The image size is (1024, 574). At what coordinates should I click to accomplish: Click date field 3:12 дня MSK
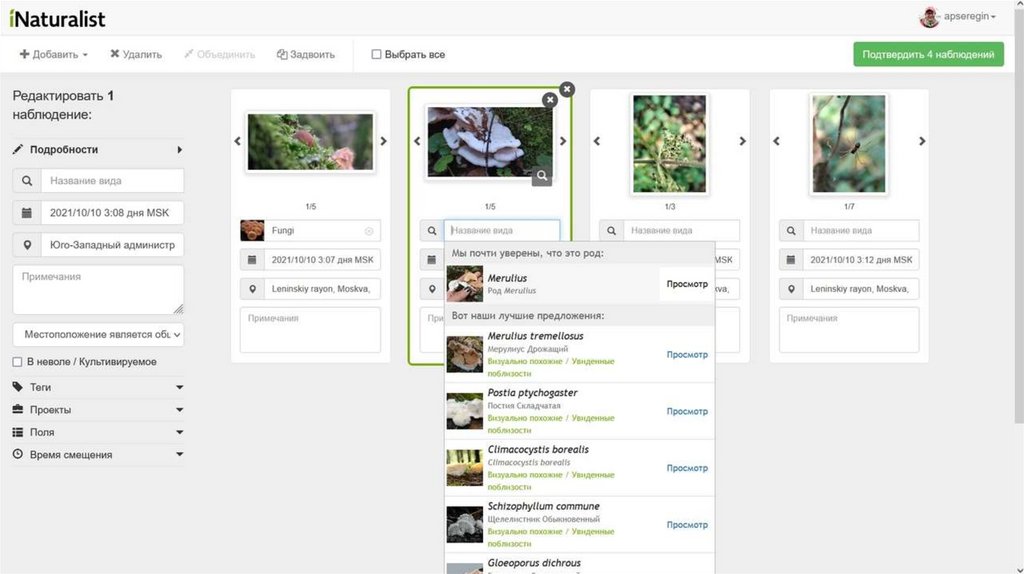click(x=861, y=260)
